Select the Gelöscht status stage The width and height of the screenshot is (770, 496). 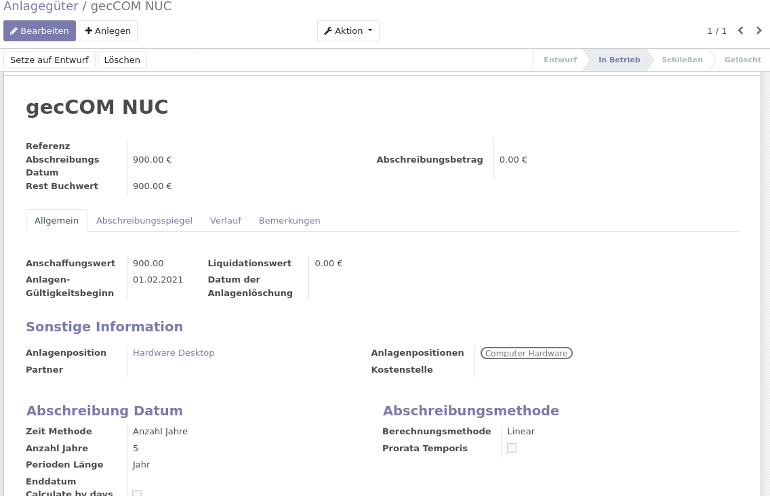tap(742, 60)
